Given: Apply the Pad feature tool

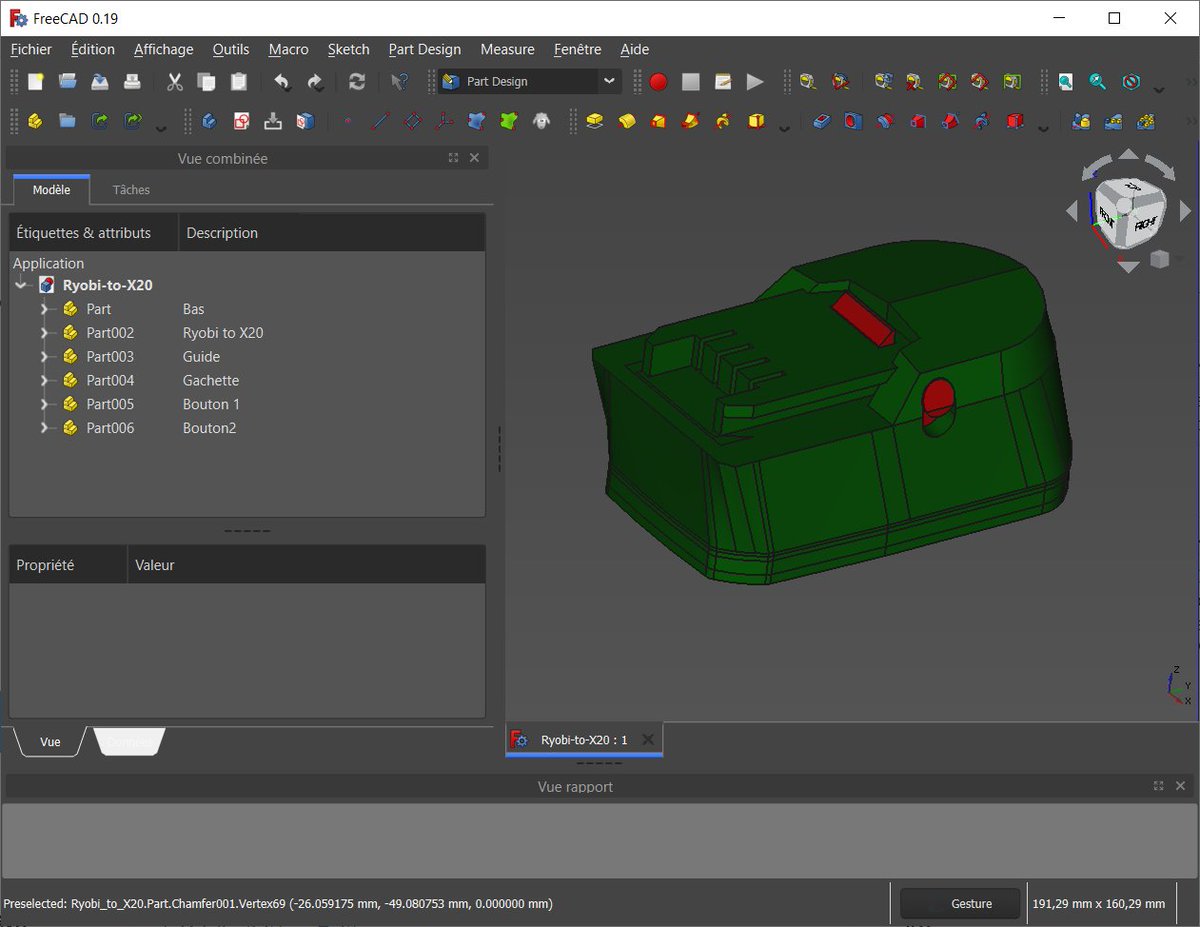Looking at the screenshot, I should click(x=595, y=121).
